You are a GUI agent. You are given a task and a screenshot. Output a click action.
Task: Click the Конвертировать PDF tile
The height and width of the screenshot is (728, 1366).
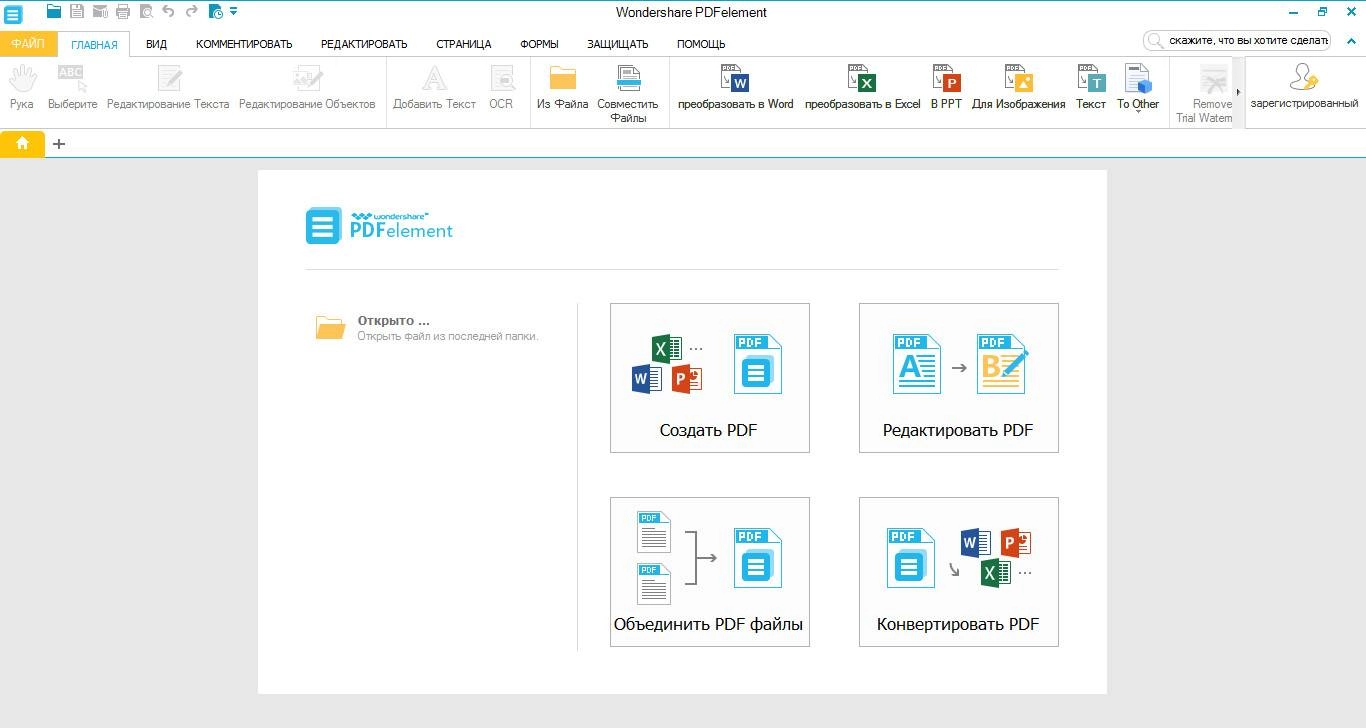pyautogui.click(x=958, y=572)
